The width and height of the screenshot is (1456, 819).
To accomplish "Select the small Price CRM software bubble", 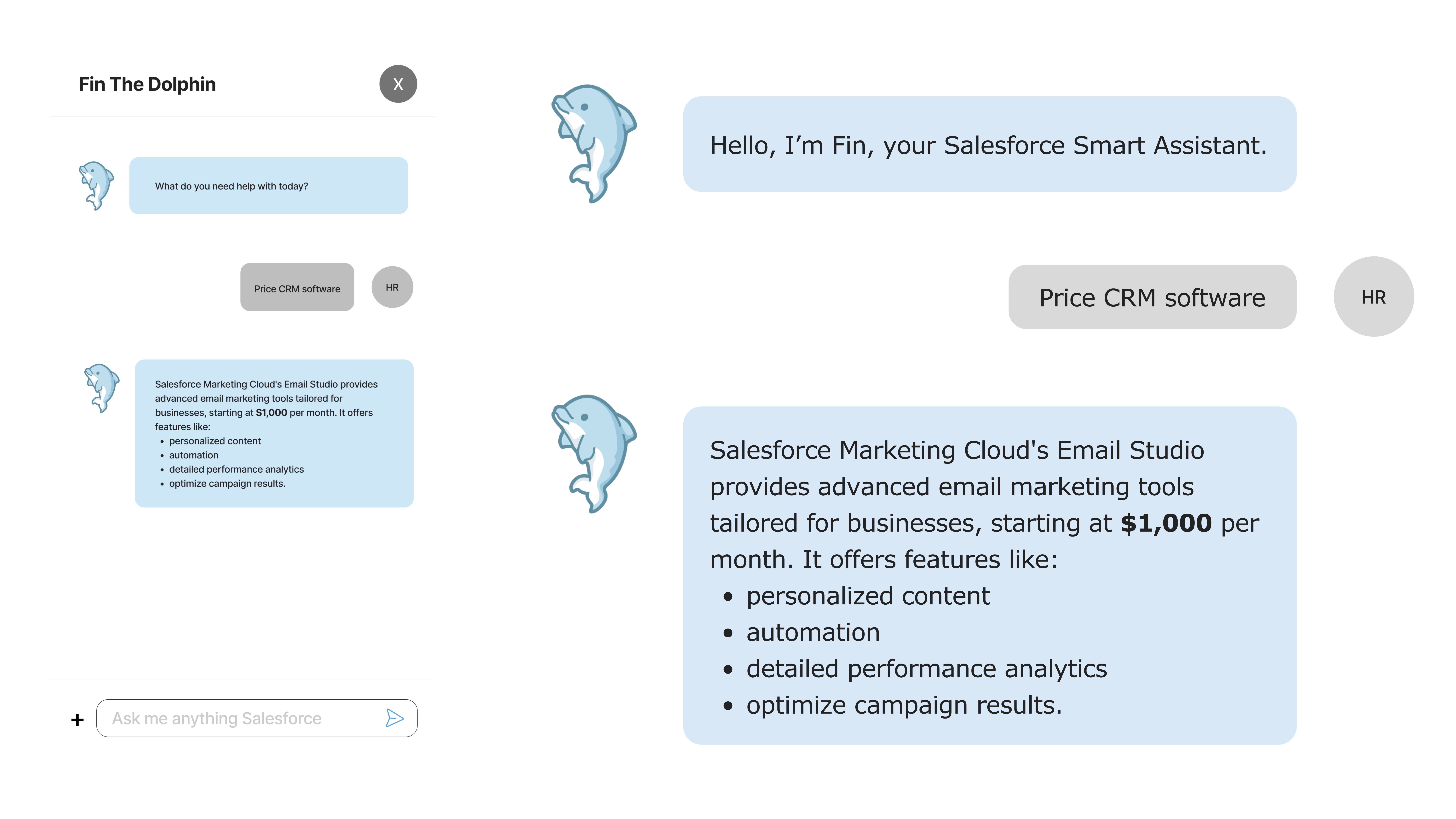I will (297, 287).
